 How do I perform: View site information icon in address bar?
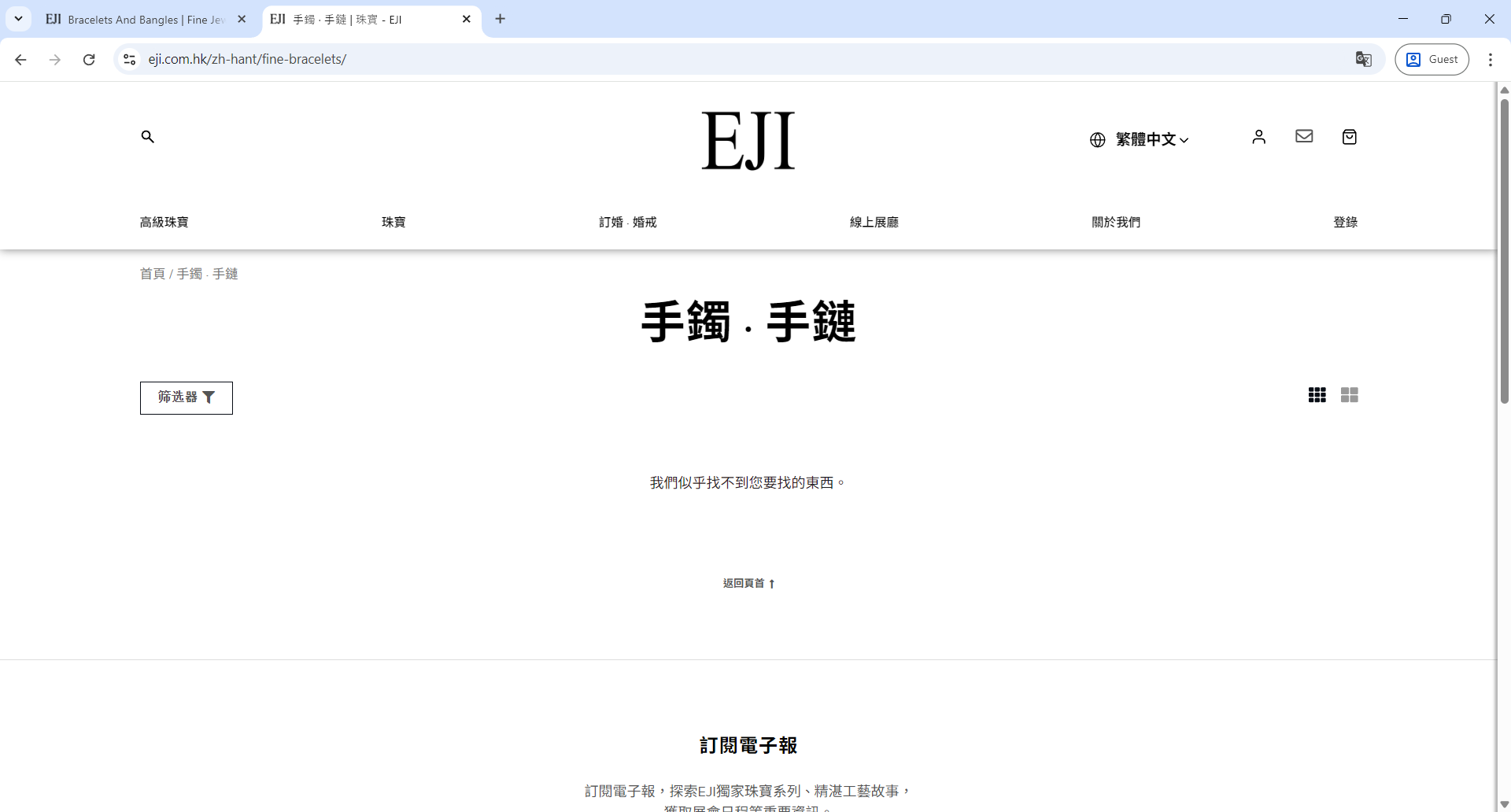point(130,59)
